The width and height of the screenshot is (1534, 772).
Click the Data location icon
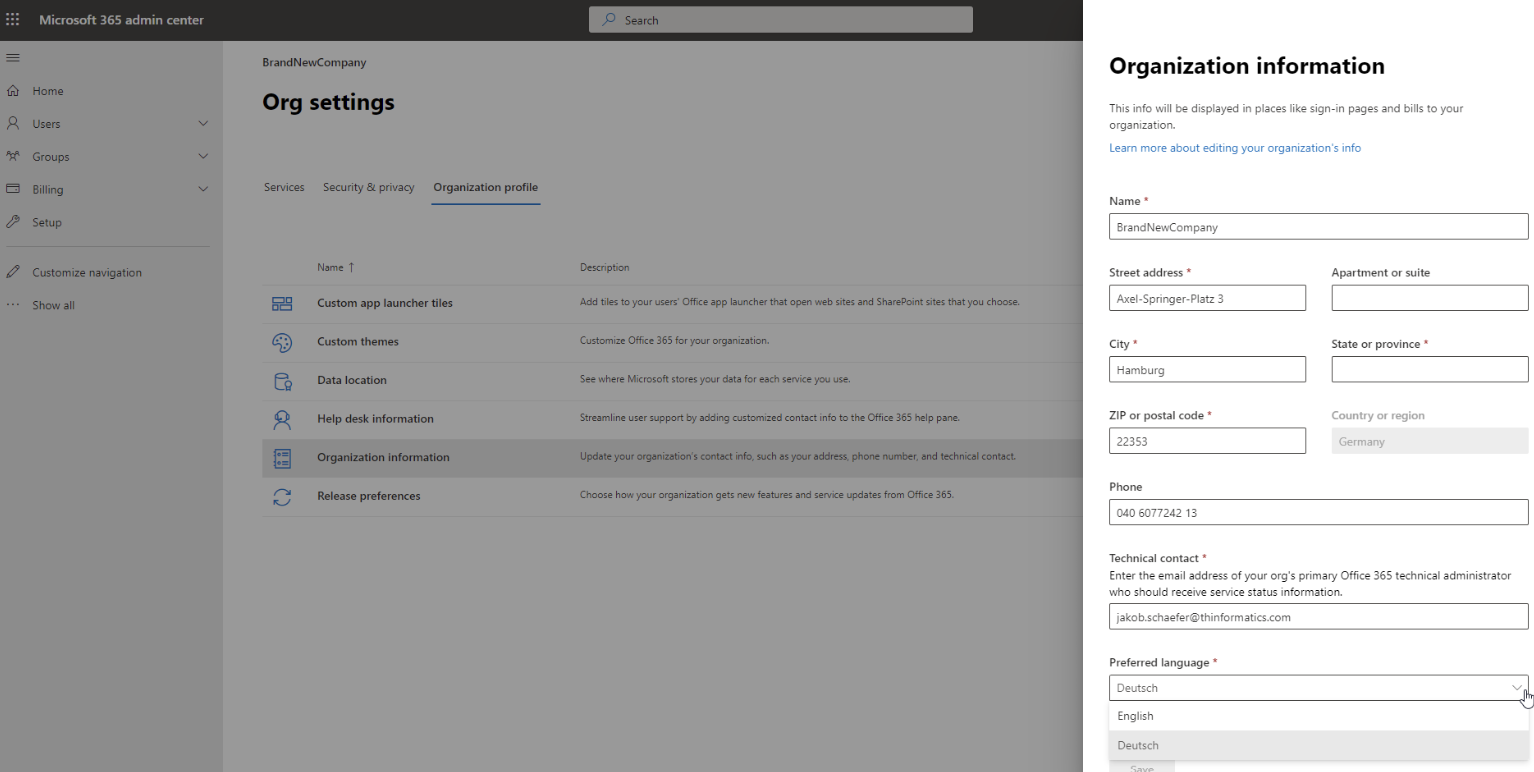click(x=282, y=381)
